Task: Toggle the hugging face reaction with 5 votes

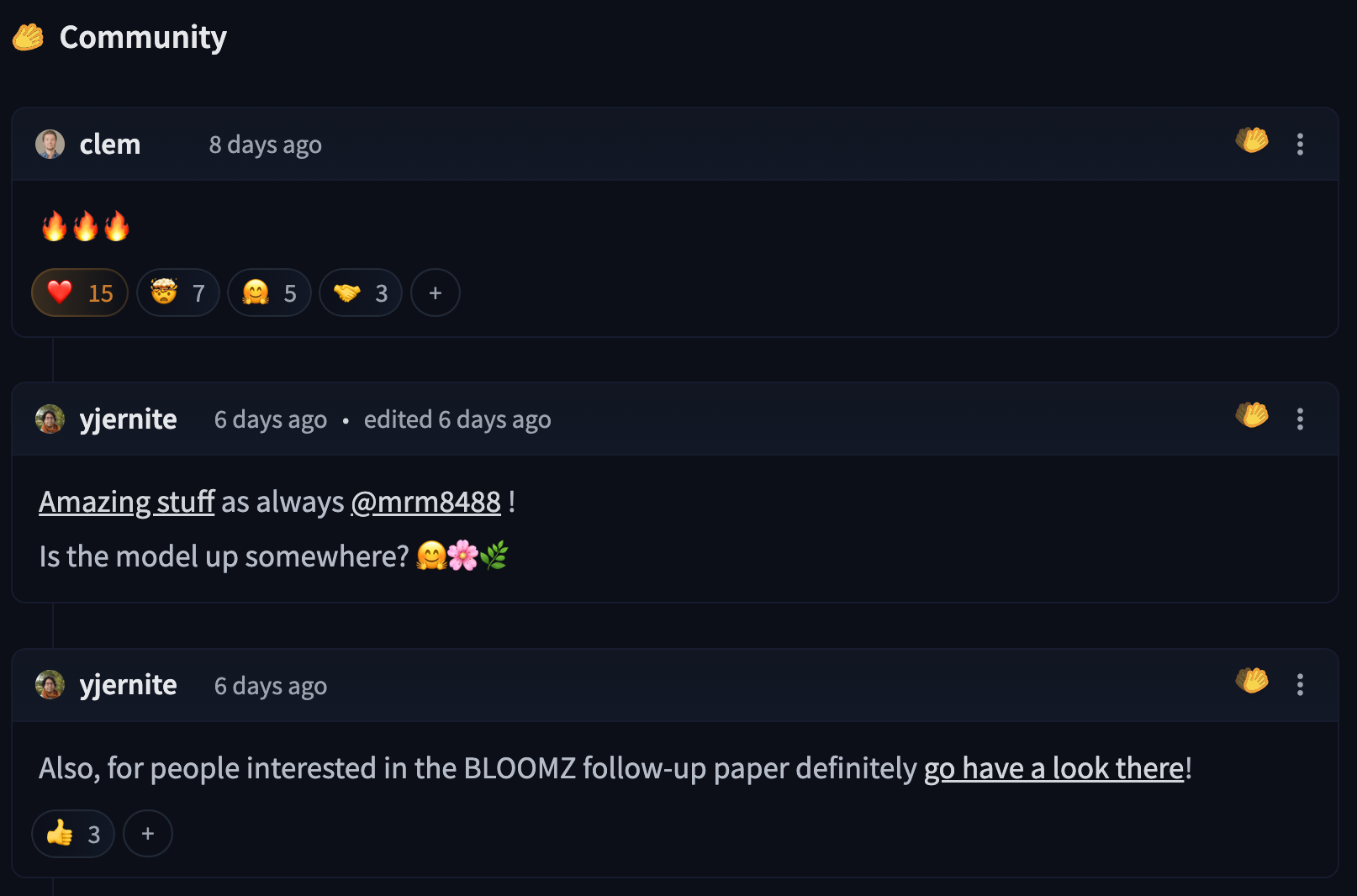Action: [269, 293]
